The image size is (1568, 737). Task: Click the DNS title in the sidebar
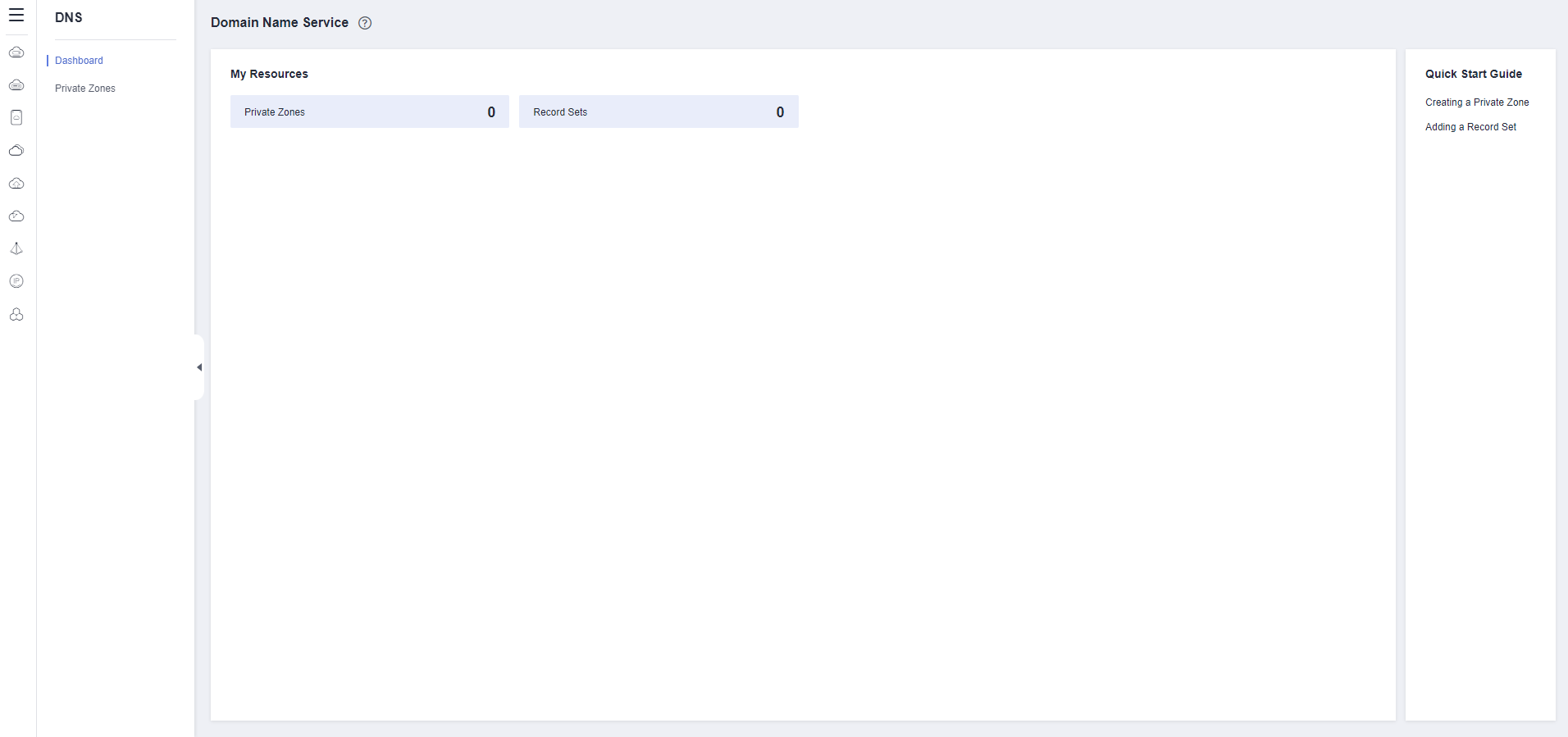pos(69,17)
